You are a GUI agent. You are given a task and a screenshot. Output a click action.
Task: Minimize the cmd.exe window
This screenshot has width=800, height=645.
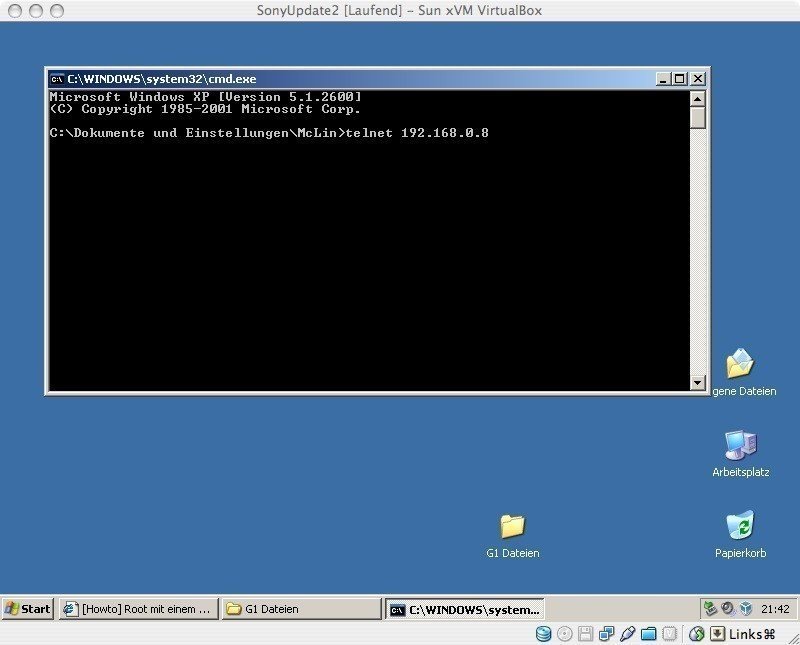(x=663, y=79)
